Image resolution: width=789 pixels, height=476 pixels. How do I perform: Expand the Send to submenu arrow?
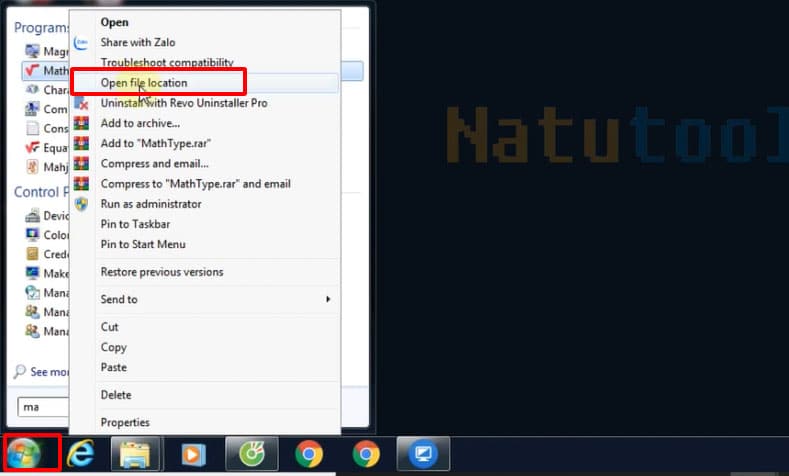point(328,299)
